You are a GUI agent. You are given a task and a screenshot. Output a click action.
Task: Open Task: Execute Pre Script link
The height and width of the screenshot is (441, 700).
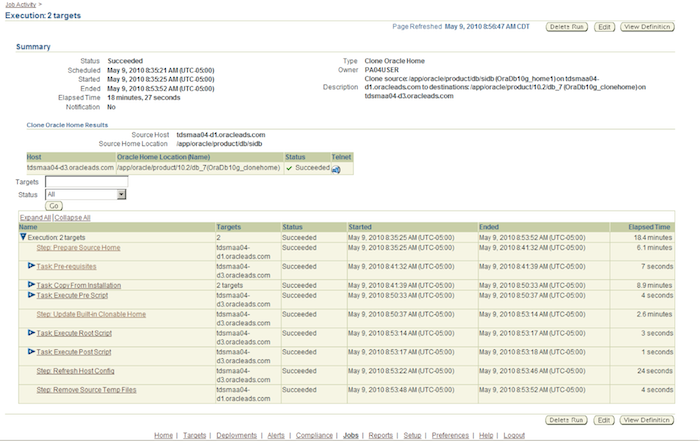72,295
